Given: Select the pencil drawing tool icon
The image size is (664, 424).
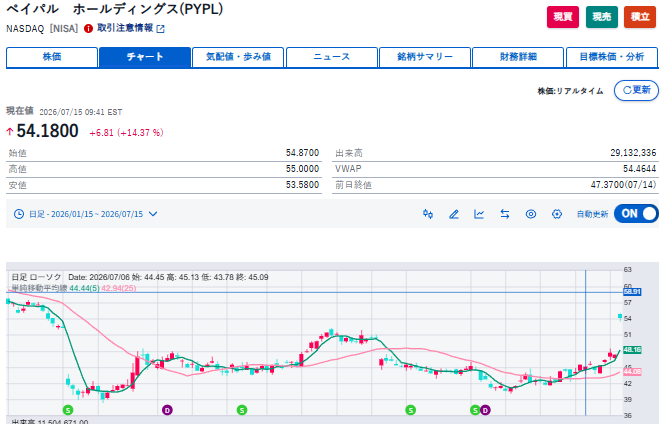Looking at the screenshot, I should (454, 214).
